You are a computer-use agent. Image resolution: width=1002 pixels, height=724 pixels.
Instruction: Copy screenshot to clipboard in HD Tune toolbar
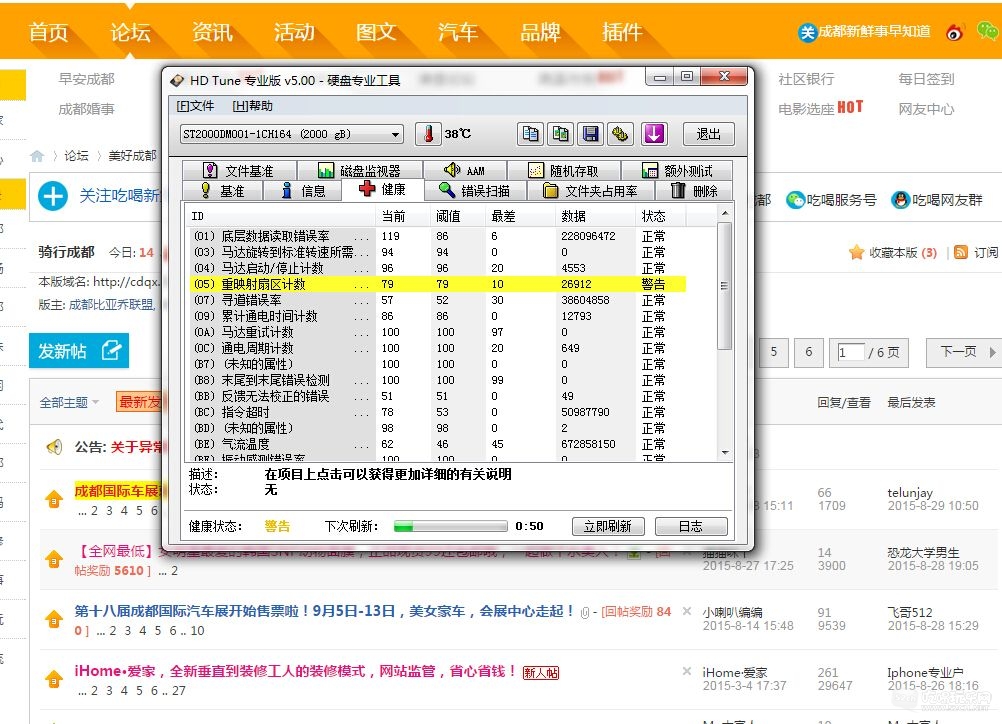560,134
